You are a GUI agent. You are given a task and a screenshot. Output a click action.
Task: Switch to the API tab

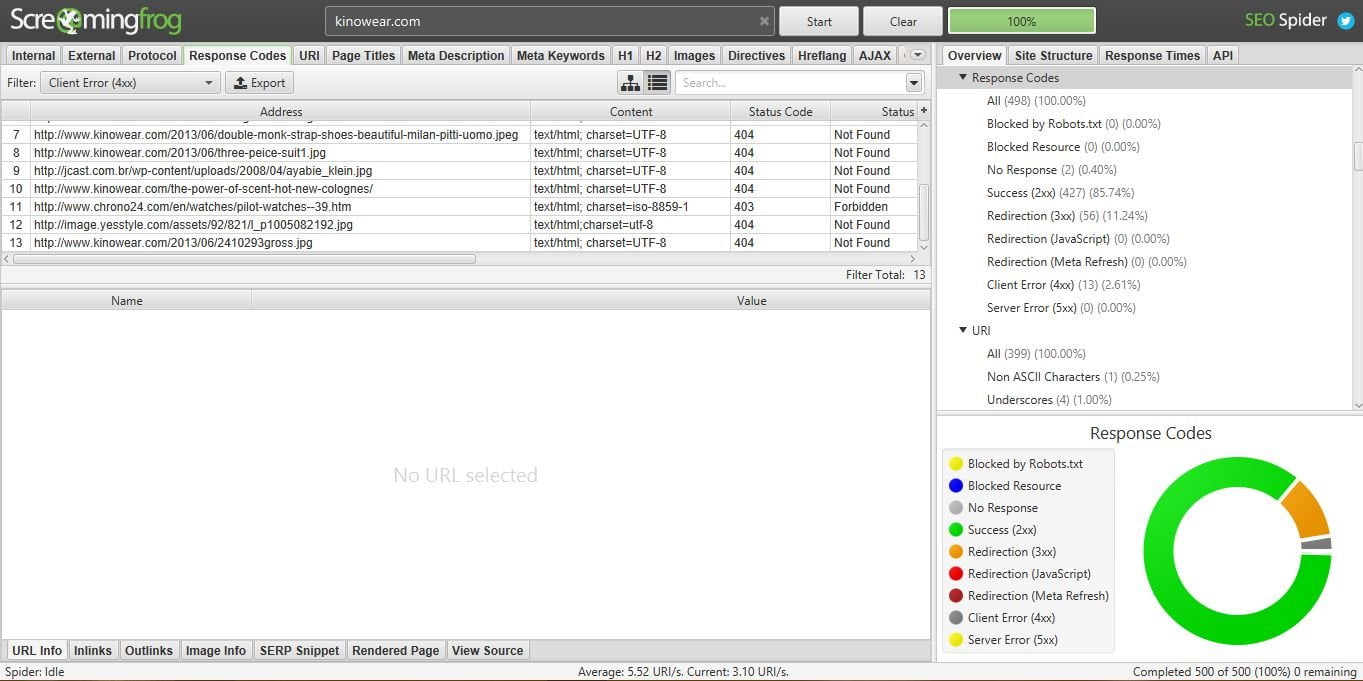(x=1223, y=56)
